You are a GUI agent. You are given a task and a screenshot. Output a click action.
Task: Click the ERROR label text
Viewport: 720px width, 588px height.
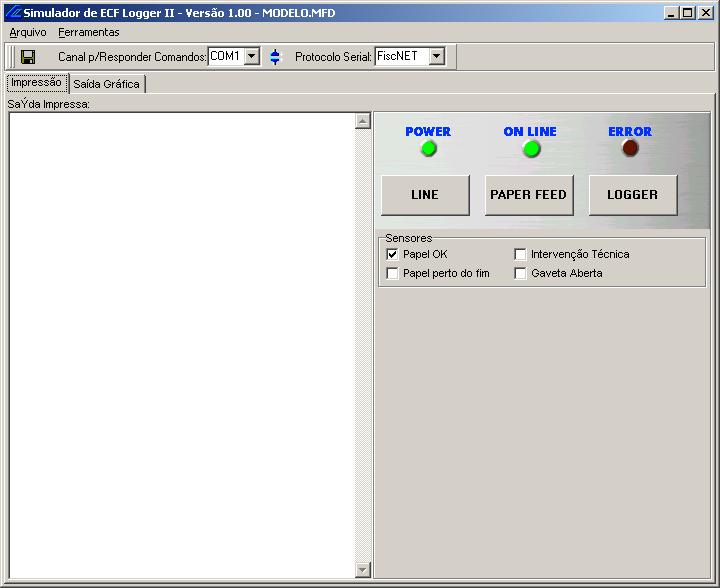(x=630, y=131)
